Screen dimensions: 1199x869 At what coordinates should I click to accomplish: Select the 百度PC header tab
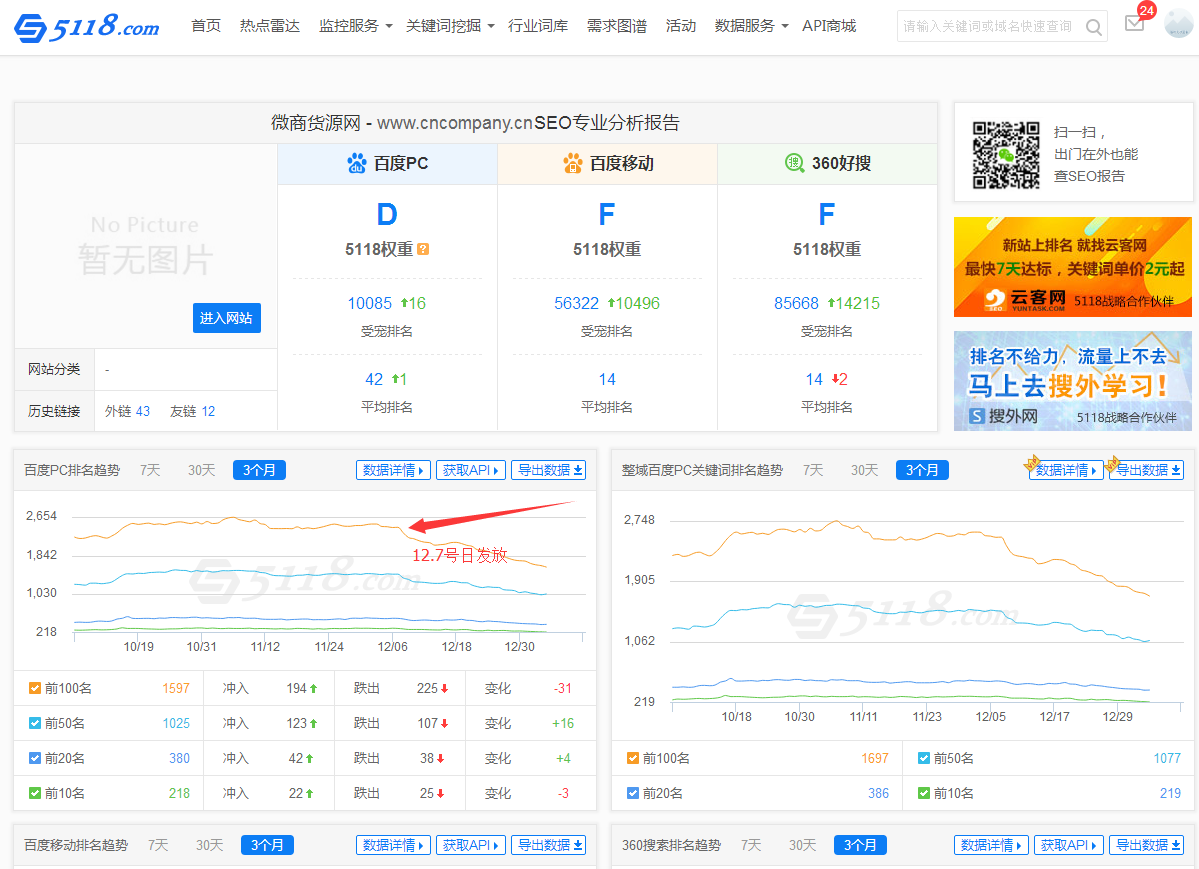[387, 164]
